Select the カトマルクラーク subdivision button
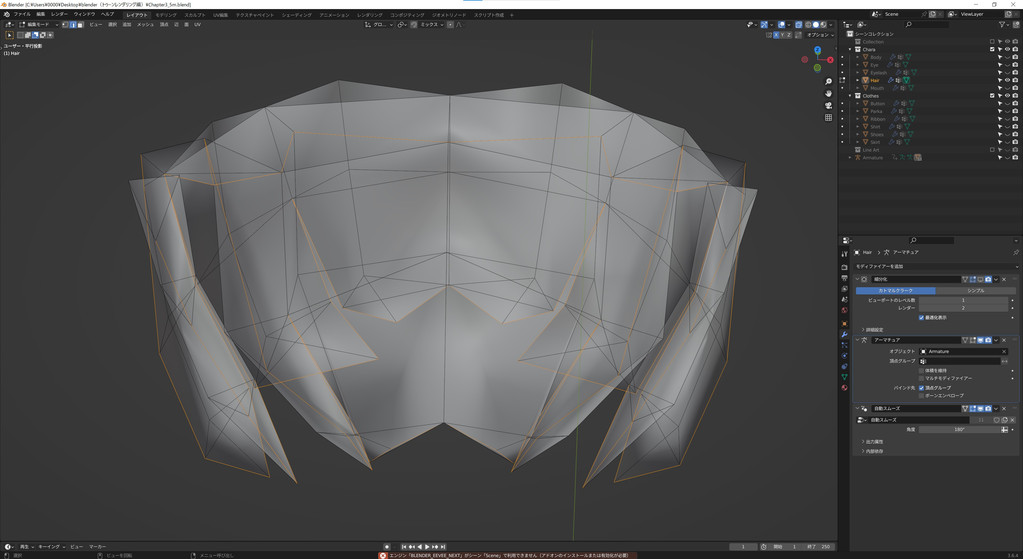The image size is (1023, 559). pos(895,290)
